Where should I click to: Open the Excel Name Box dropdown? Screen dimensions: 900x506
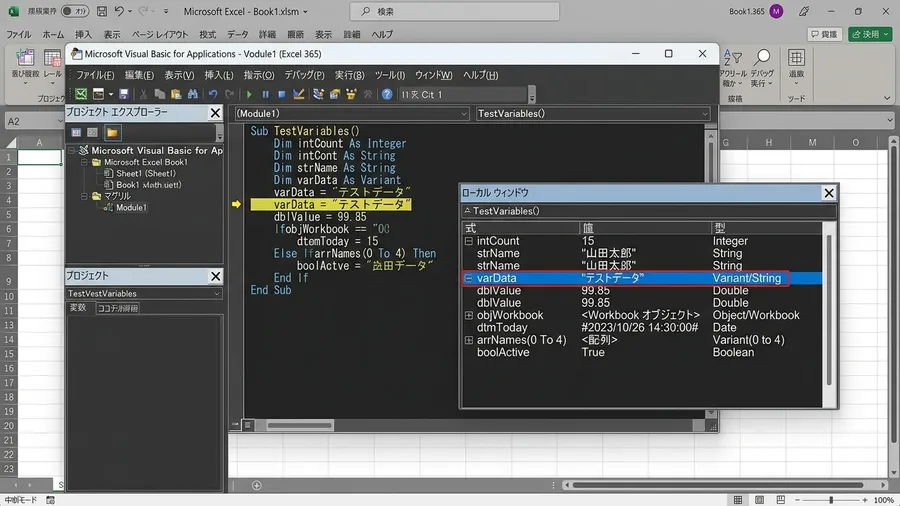pos(60,121)
